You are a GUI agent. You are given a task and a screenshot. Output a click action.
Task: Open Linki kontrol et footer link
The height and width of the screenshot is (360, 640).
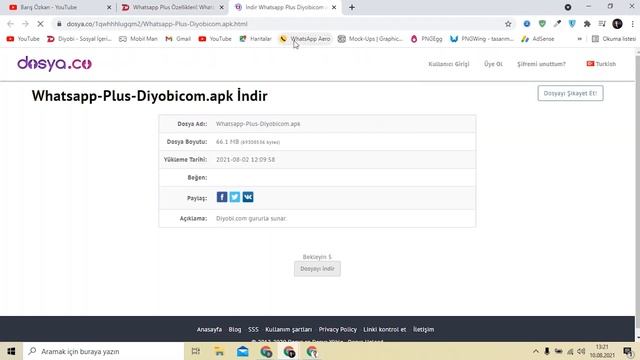click(x=384, y=329)
